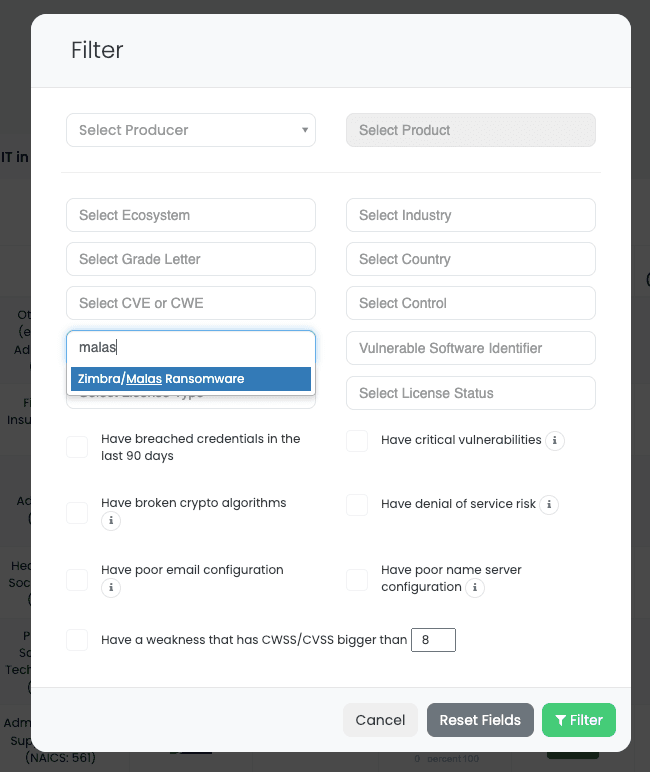Open the Select Producer dropdown

[191, 130]
